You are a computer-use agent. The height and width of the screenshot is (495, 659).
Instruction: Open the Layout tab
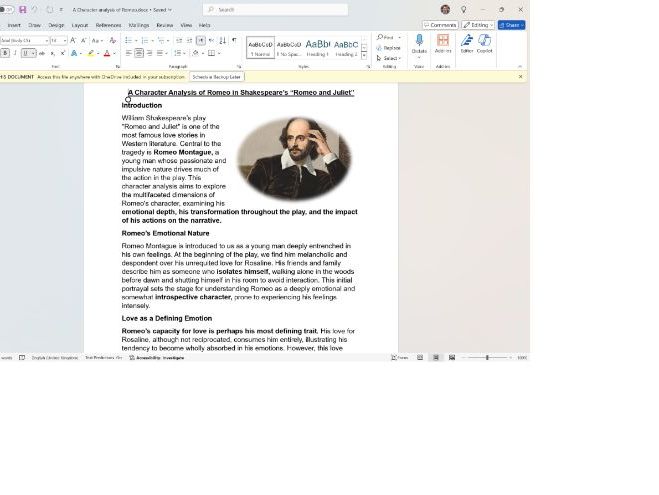[80, 25]
